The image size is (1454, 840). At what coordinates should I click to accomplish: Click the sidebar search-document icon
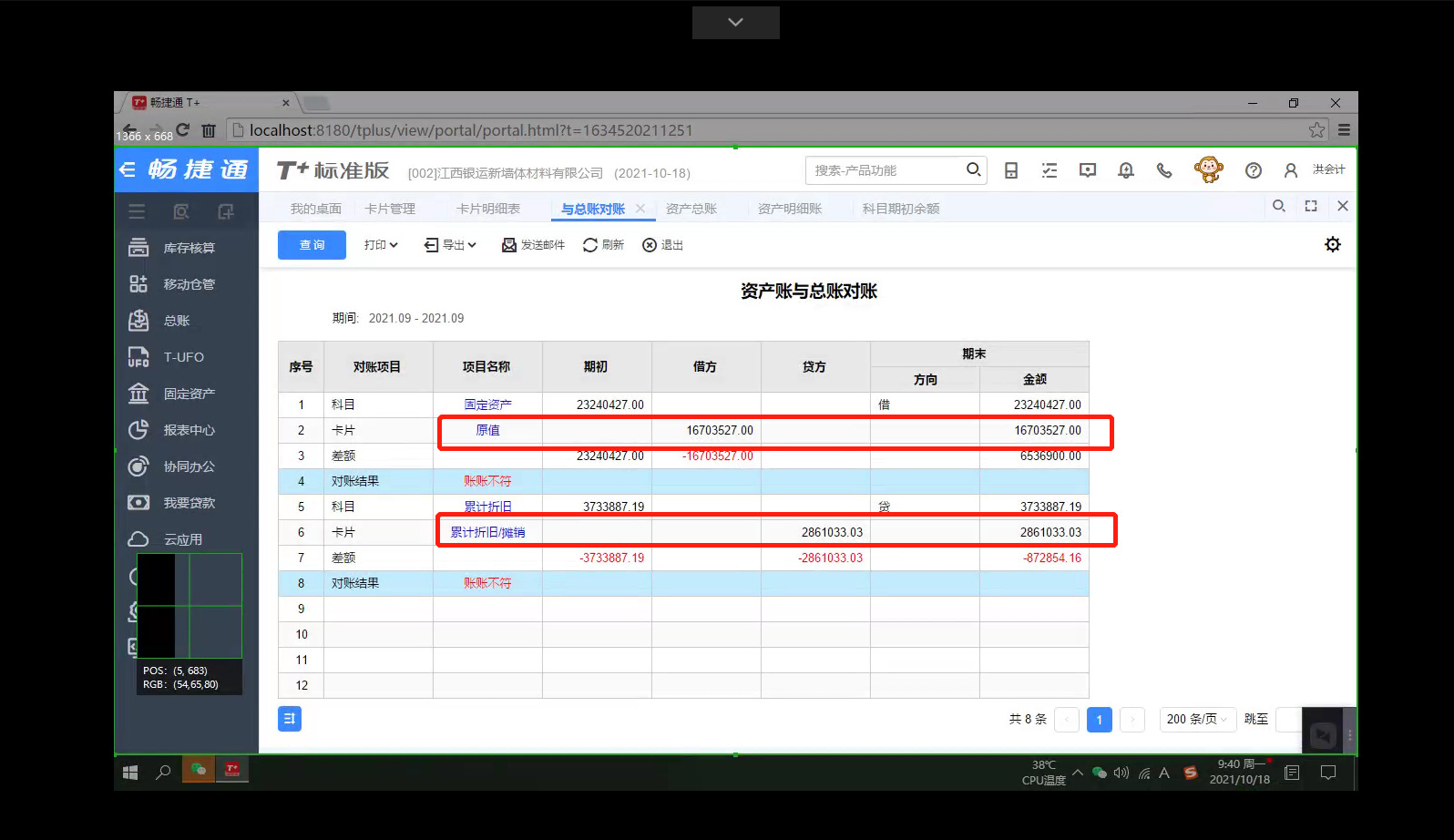[x=181, y=211]
